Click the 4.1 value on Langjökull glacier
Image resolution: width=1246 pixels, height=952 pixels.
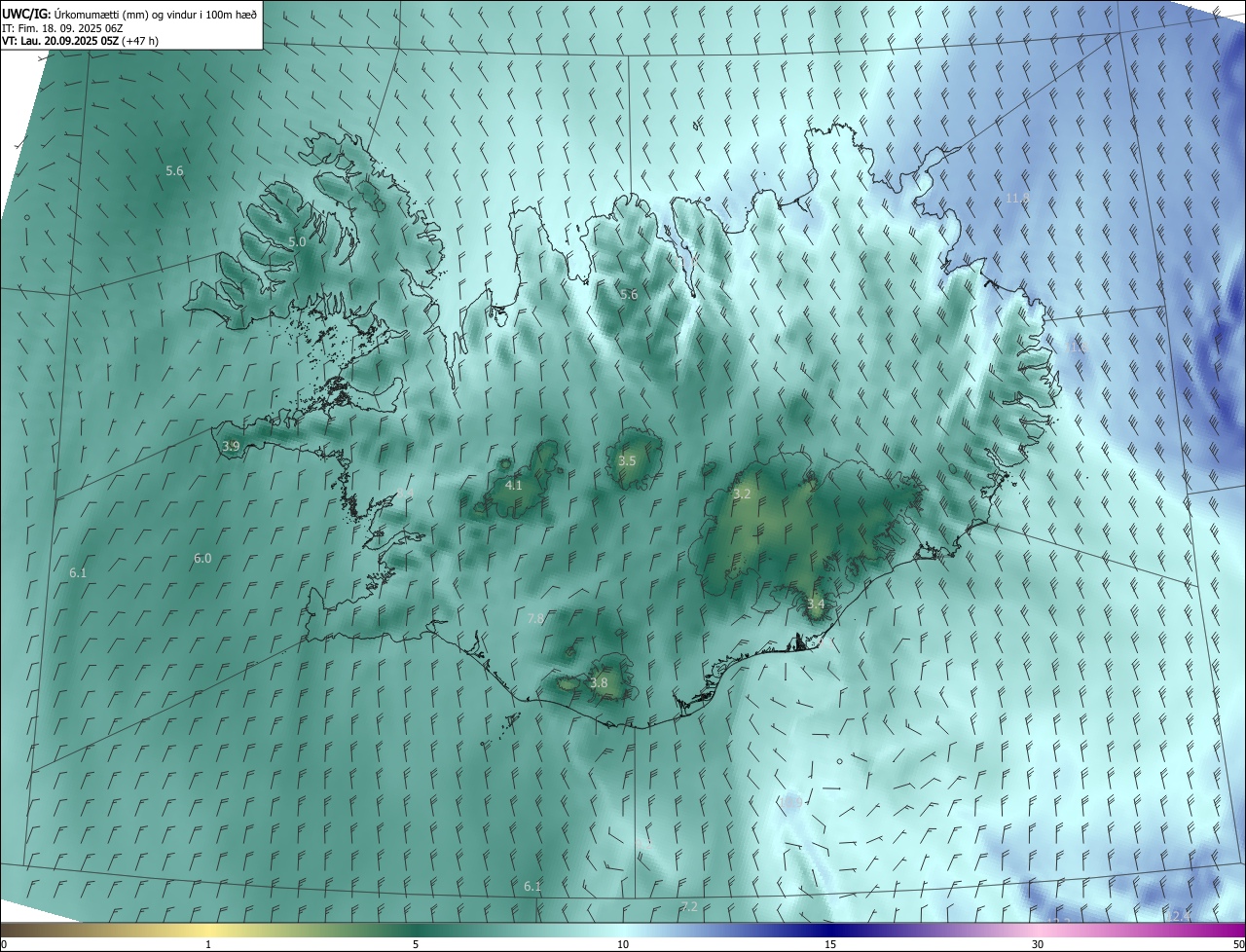513,485
